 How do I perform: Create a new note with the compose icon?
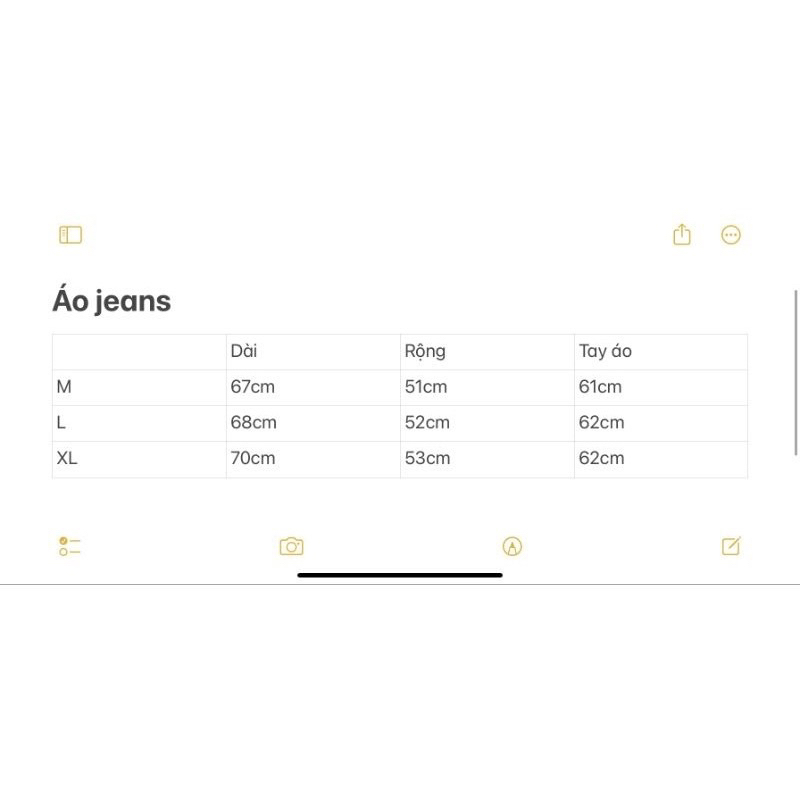pyautogui.click(x=731, y=546)
